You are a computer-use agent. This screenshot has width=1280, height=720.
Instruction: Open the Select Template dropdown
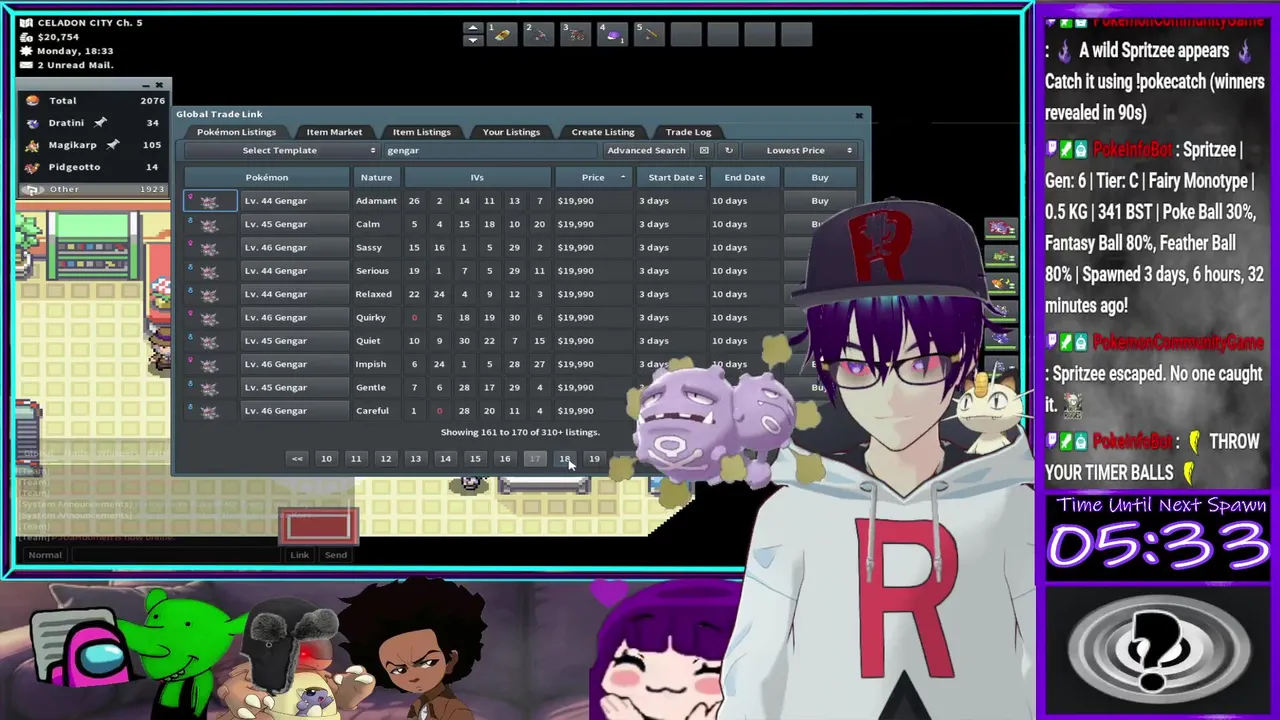(x=281, y=150)
